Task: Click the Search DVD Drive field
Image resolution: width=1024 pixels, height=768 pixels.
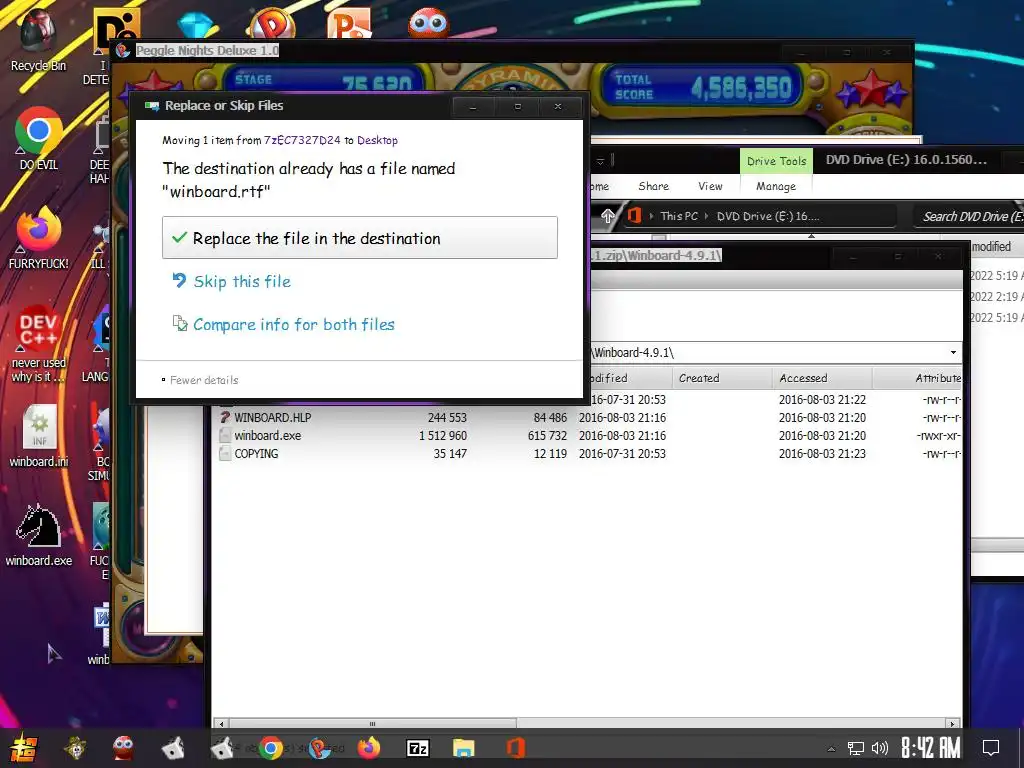Action: coord(969,217)
